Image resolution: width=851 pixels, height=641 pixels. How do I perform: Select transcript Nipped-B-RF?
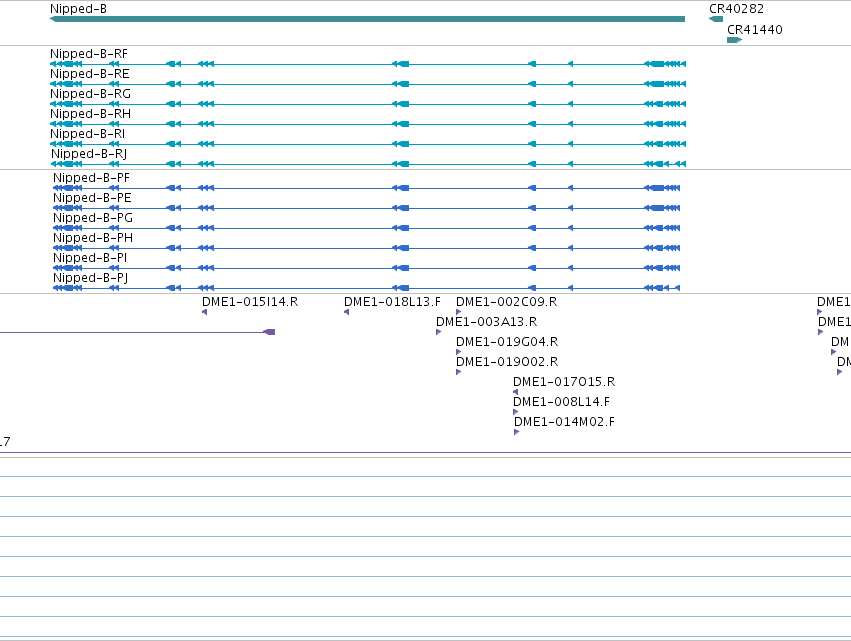pyautogui.click(x=368, y=64)
